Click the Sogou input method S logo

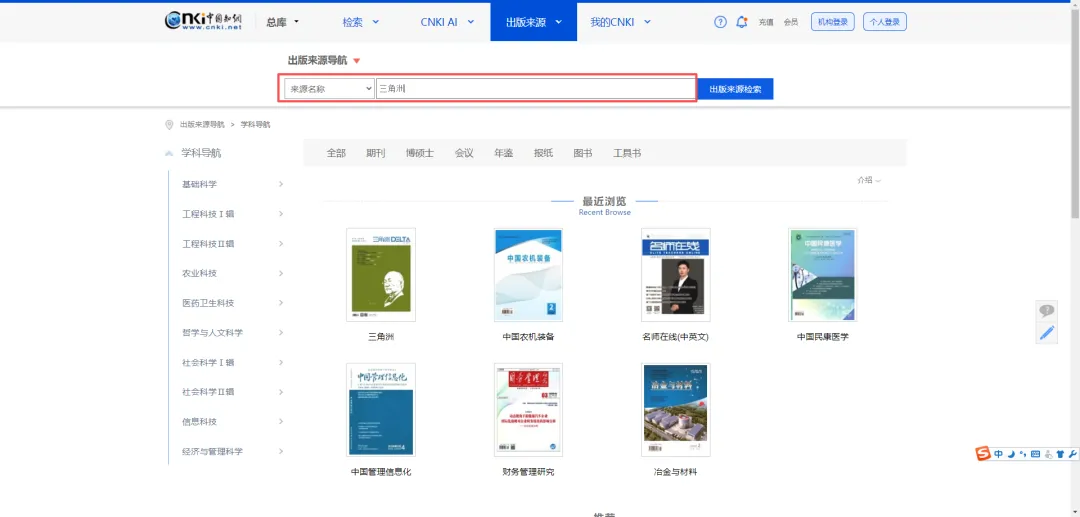(x=984, y=454)
